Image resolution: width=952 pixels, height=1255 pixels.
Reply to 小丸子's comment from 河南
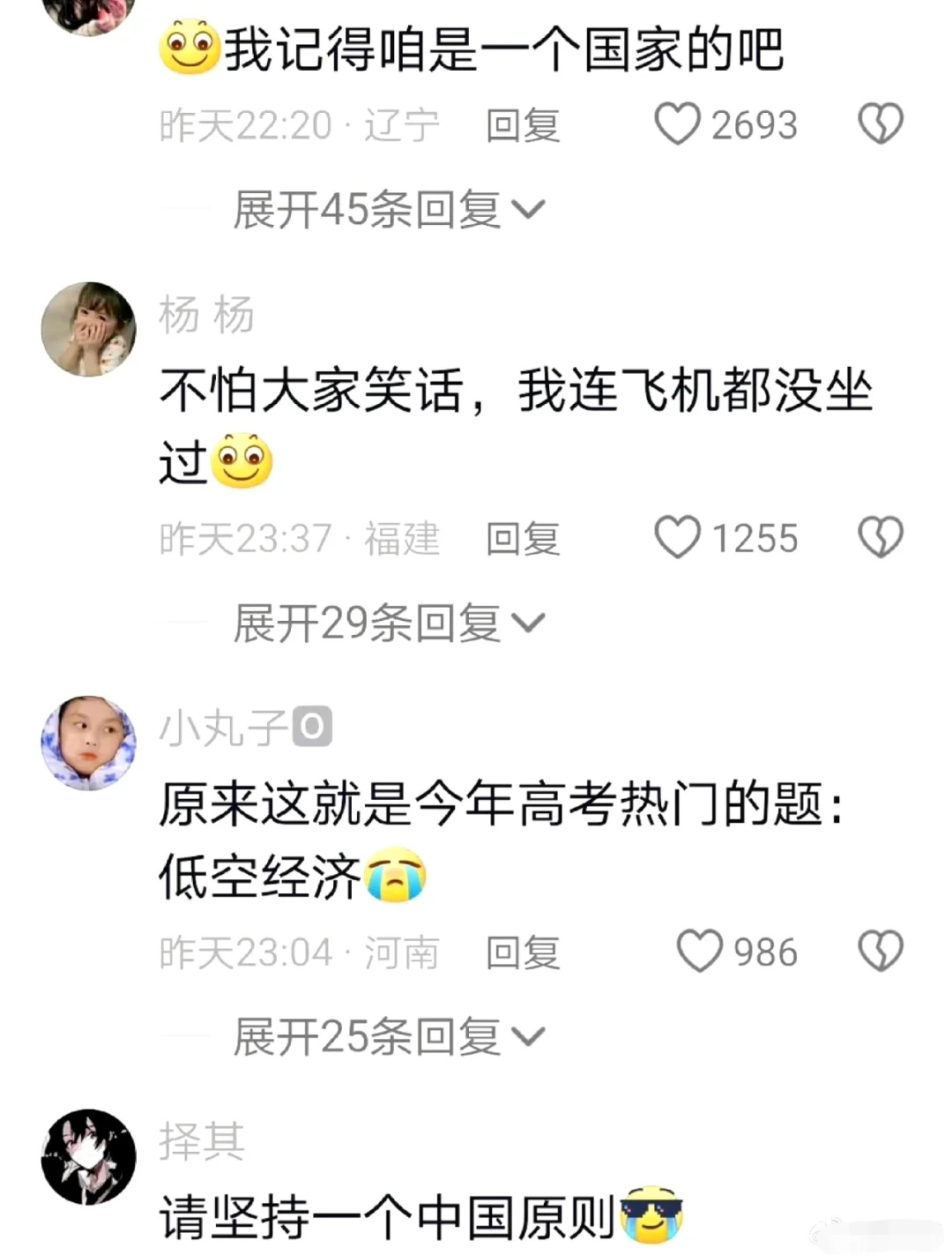[524, 952]
